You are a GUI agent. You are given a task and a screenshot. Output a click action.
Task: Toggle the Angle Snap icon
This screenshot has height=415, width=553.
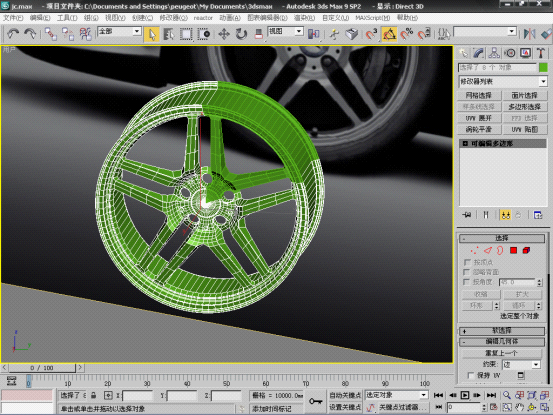[x=389, y=34]
